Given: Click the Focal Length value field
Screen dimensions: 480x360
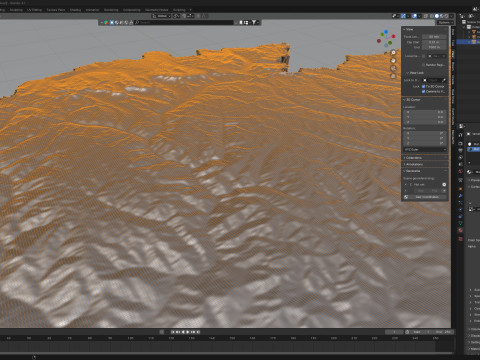Looking at the screenshot, I should tap(434, 37).
